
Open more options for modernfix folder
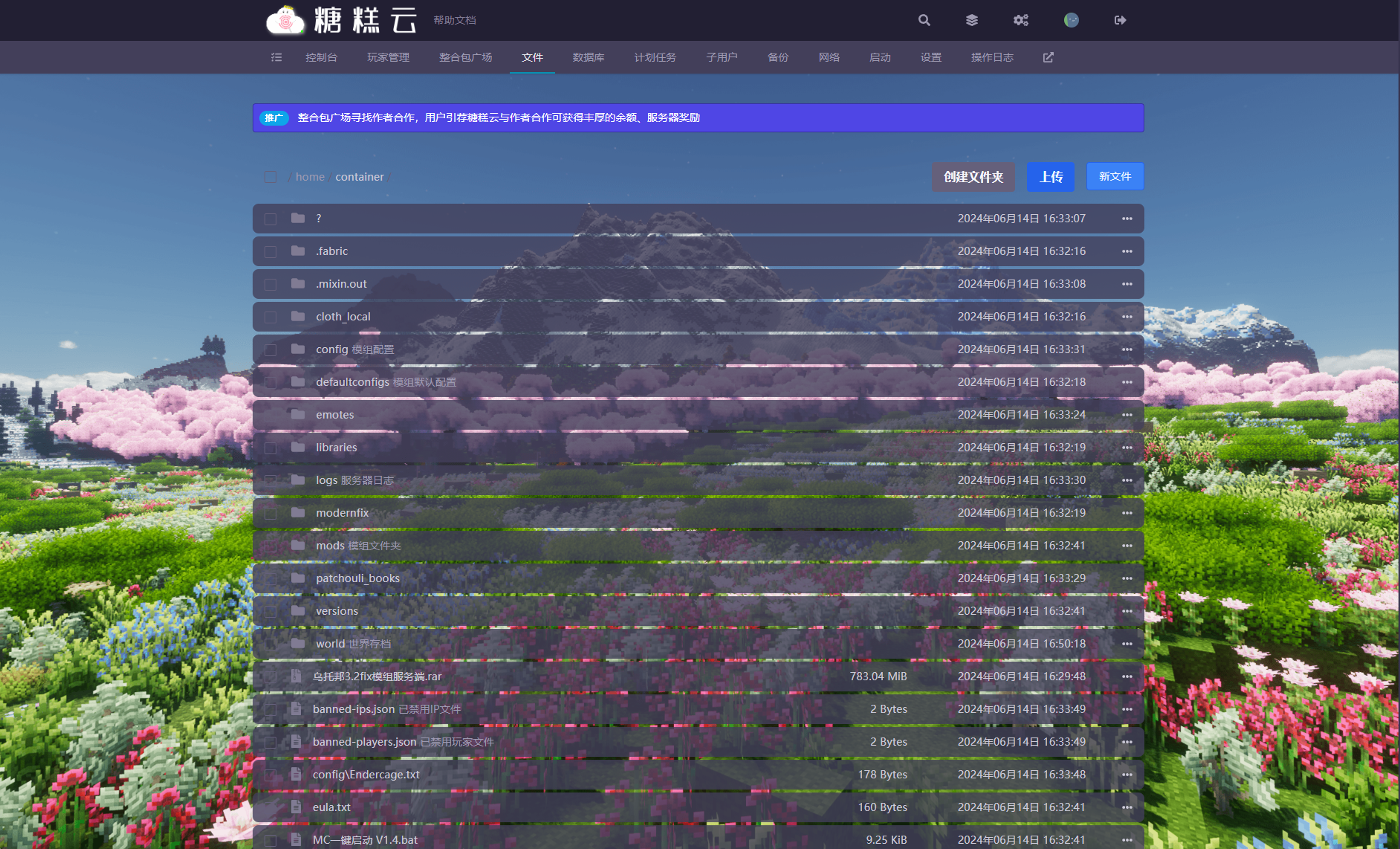(x=1127, y=513)
